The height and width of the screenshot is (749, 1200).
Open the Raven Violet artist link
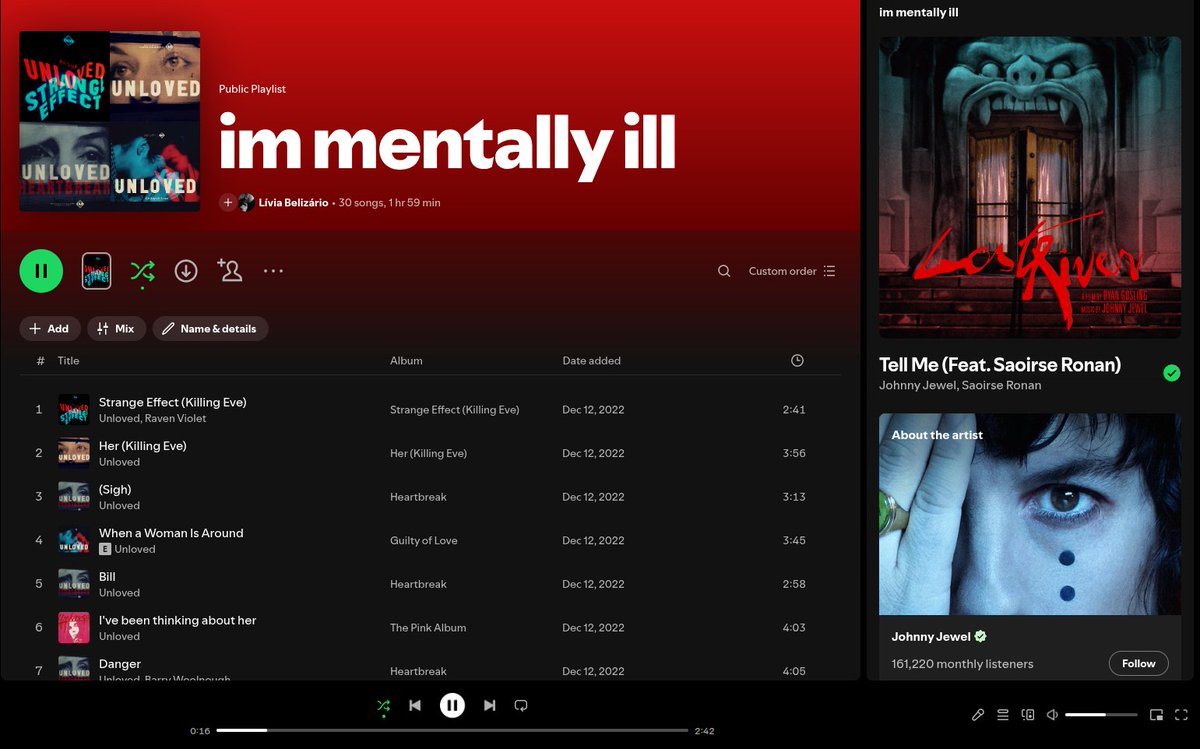click(176, 418)
